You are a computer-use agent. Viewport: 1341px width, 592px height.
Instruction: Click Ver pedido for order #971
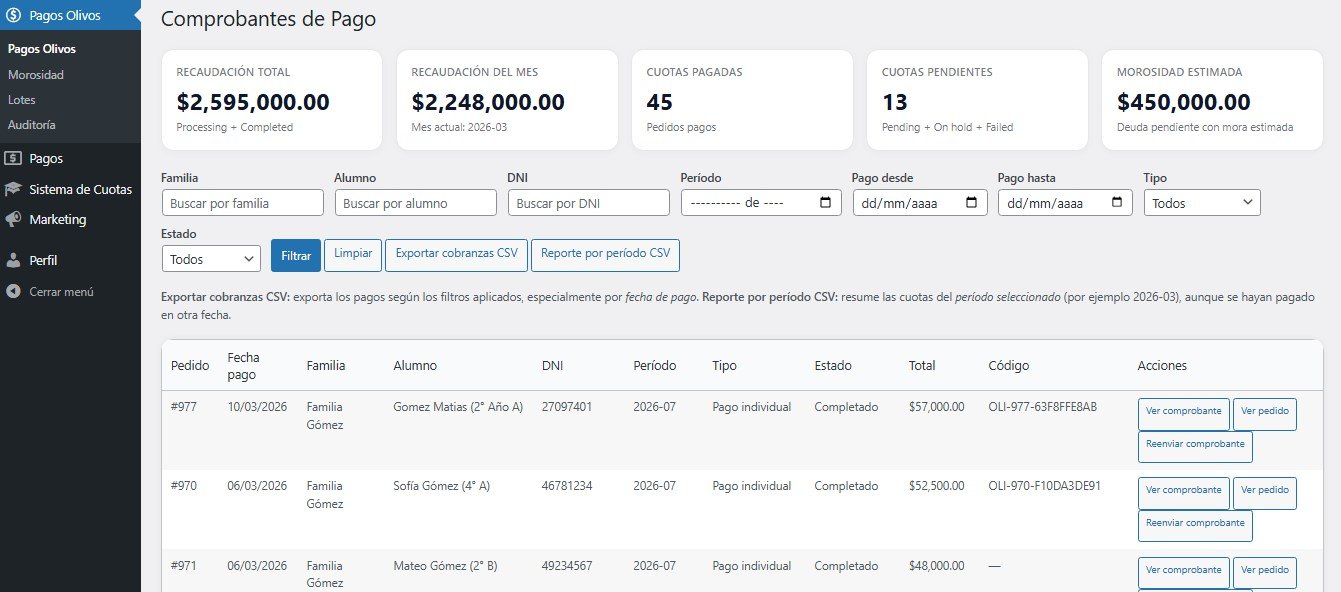[1264, 573]
